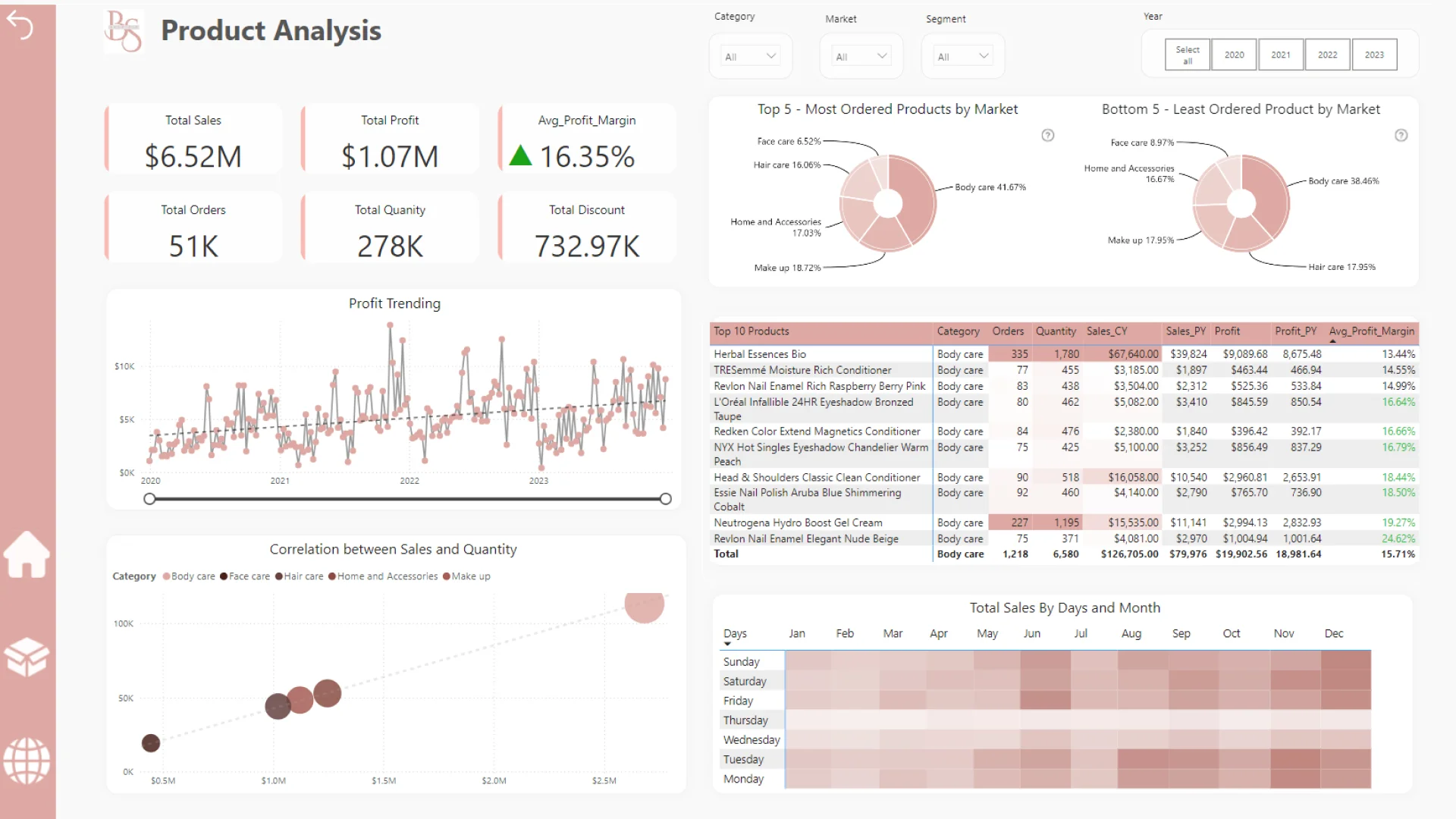Sort table by Sales_CY column header
1456x819 pixels.
pos(1107,331)
